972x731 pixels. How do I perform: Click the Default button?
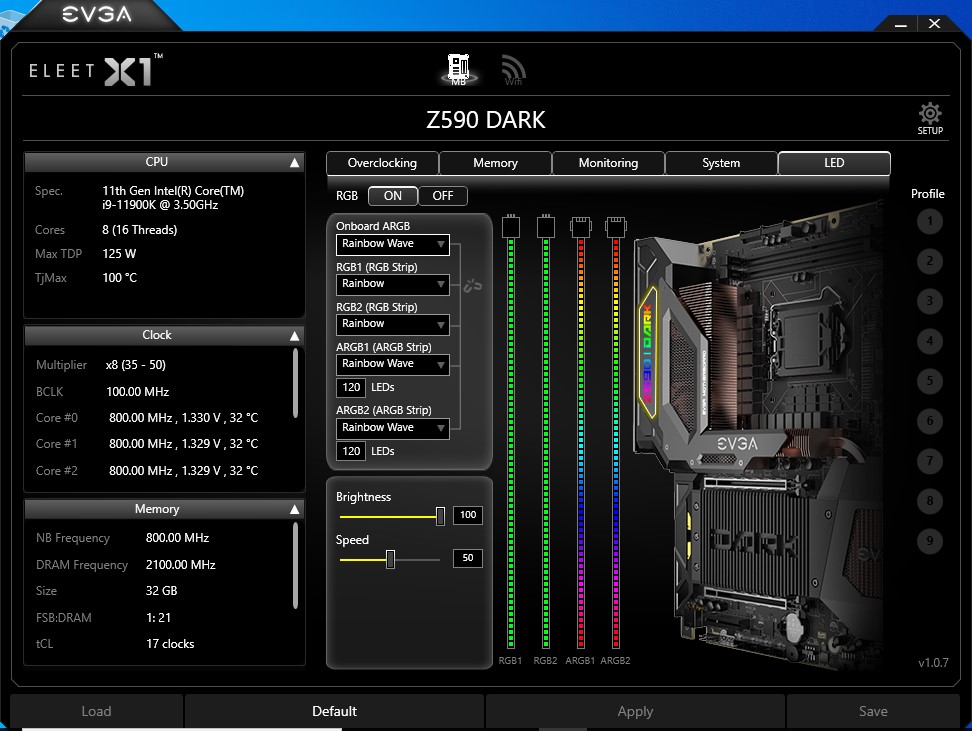coord(334,711)
